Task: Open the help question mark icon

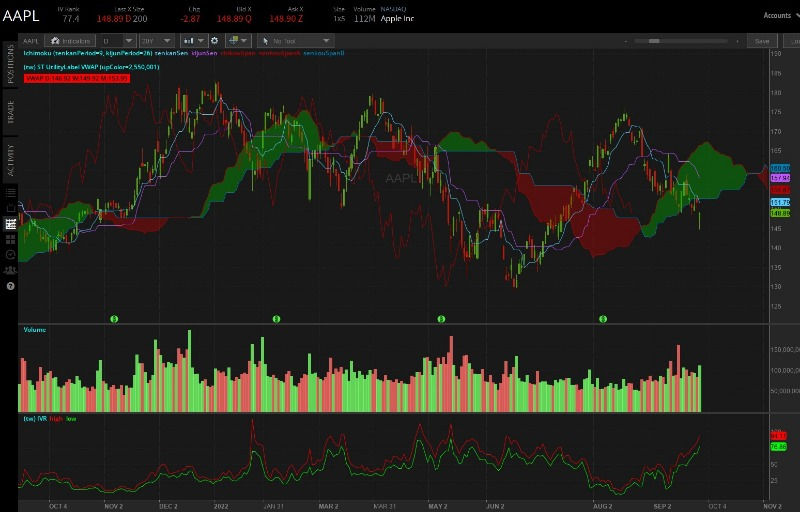Action: [x=10, y=286]
